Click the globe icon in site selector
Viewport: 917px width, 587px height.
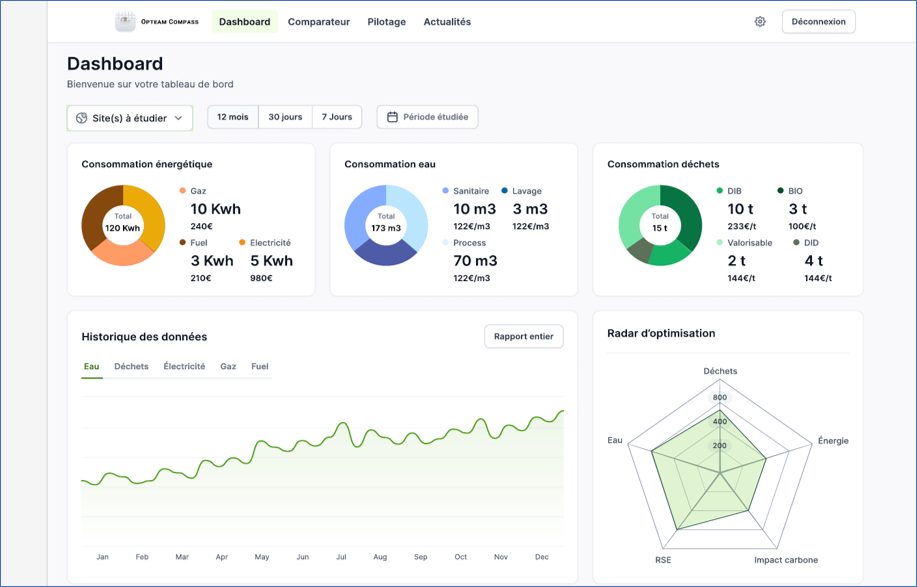coord(82,118)
